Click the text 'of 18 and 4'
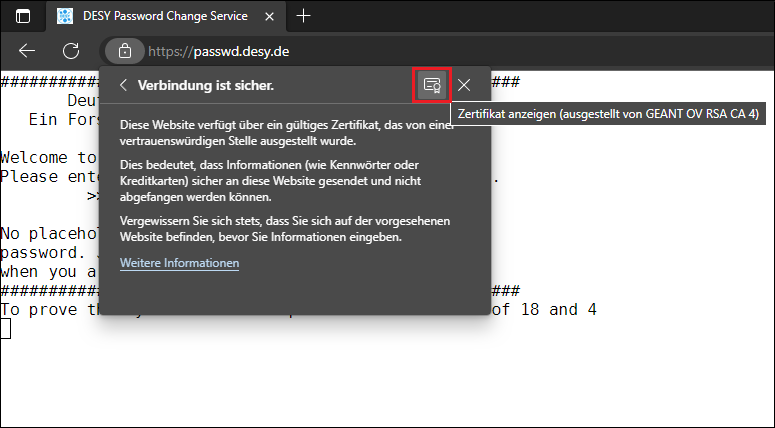This screenshot has height=428, width=775. tap(544, 310)
